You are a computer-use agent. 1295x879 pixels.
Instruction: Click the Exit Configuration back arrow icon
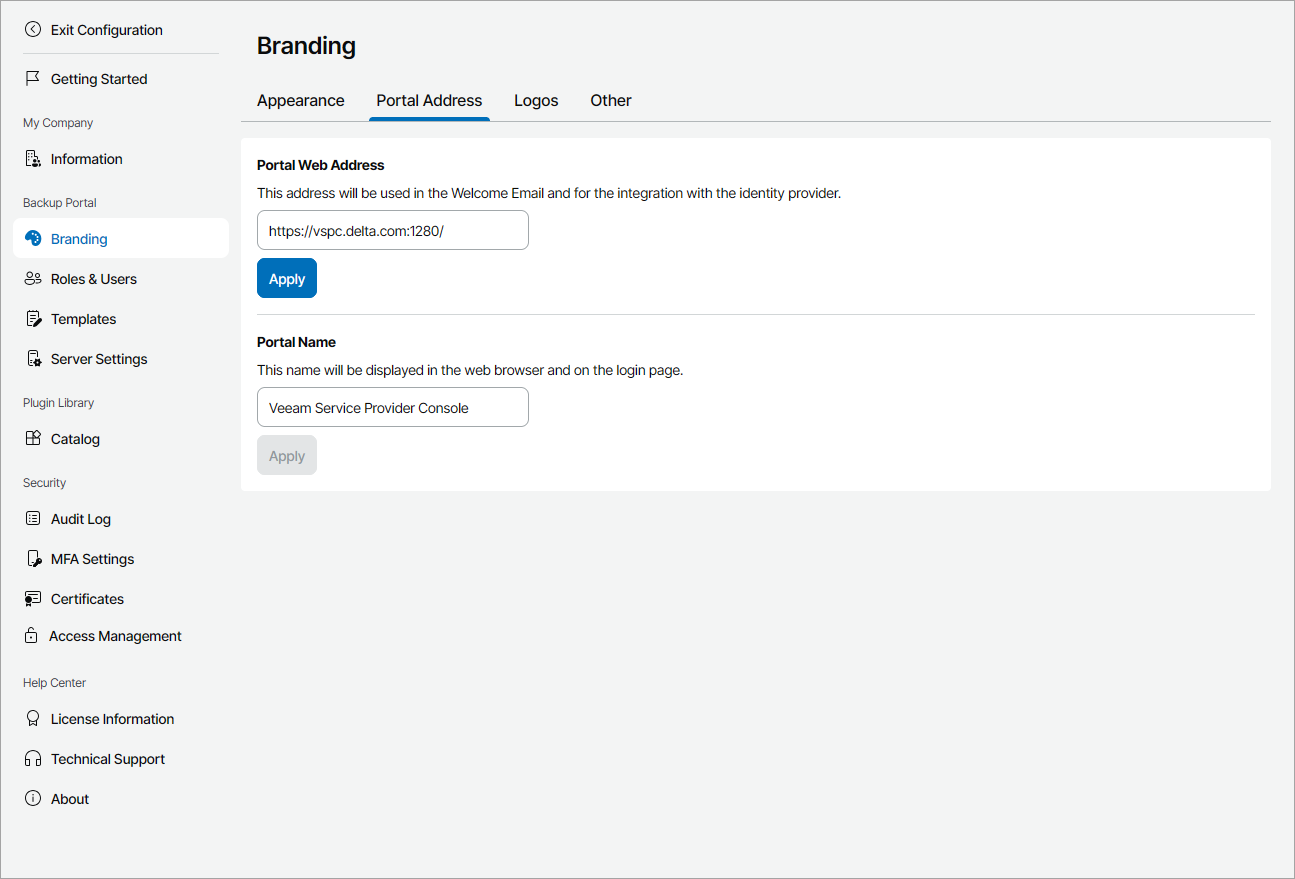[x=33, y=30]
